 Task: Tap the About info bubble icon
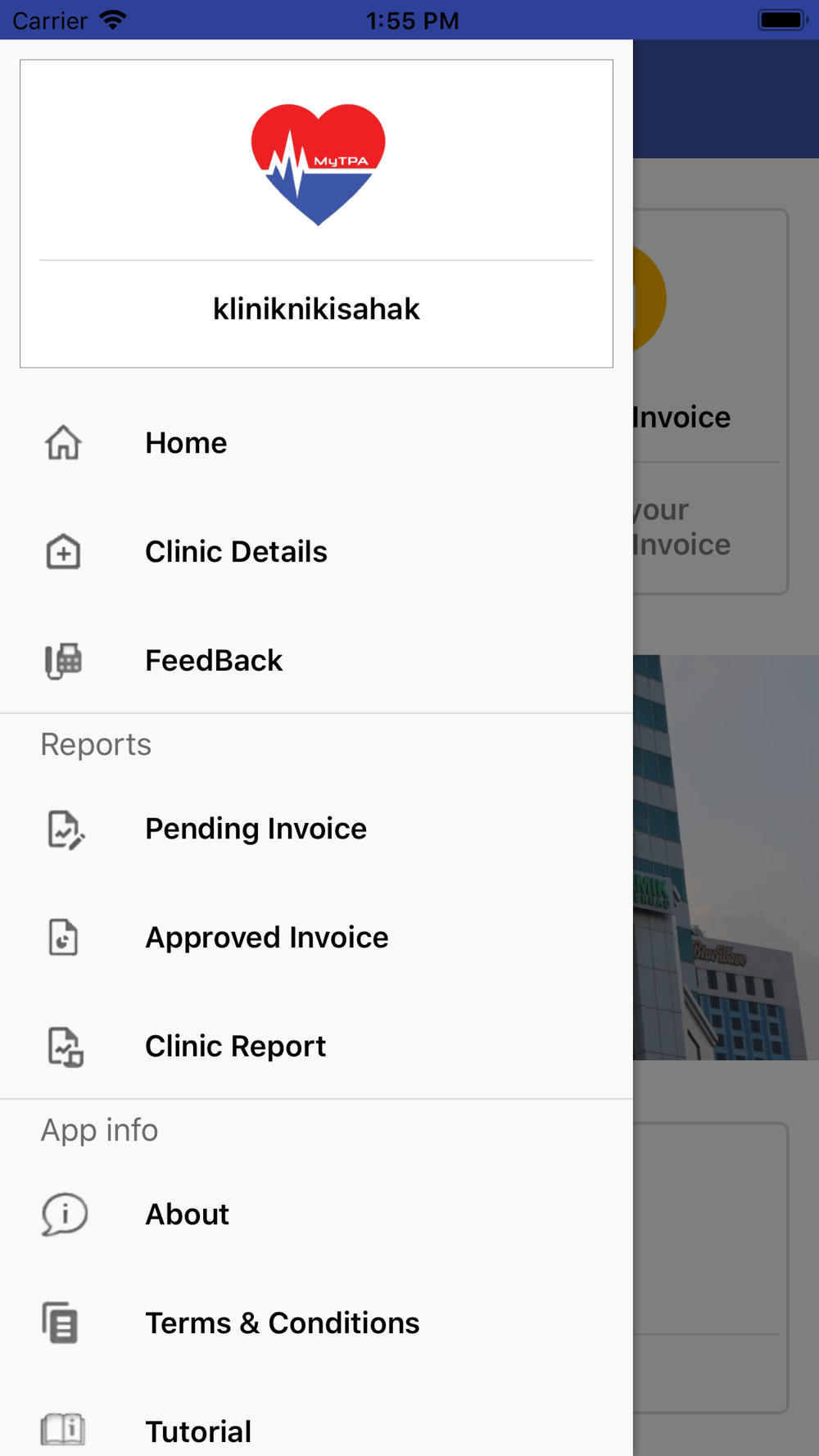pyautogui.click(x=64, y=1214)
